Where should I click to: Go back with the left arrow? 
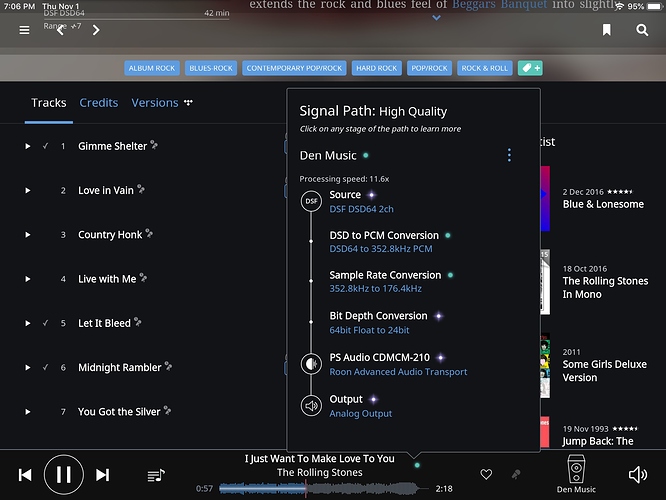(61, 30)
